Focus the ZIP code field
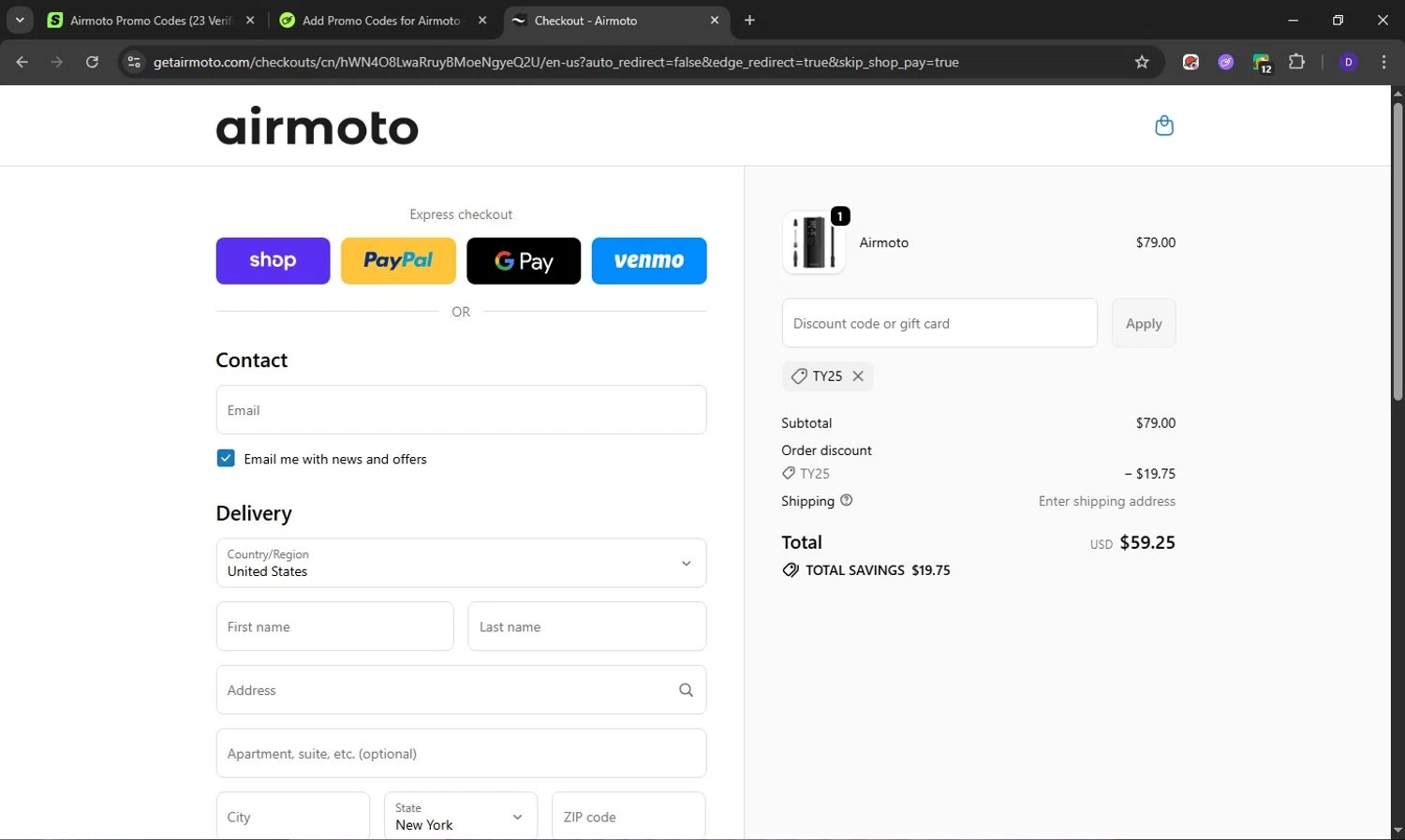 629,817
